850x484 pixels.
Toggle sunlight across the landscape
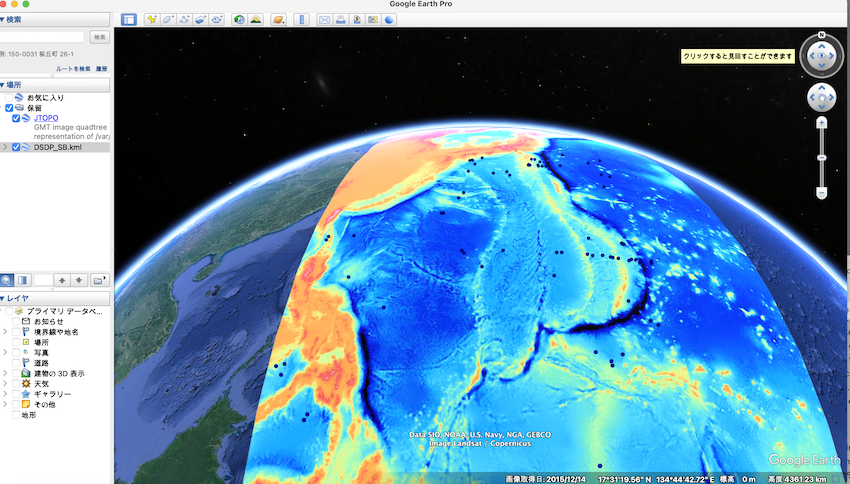click(255, 20)
